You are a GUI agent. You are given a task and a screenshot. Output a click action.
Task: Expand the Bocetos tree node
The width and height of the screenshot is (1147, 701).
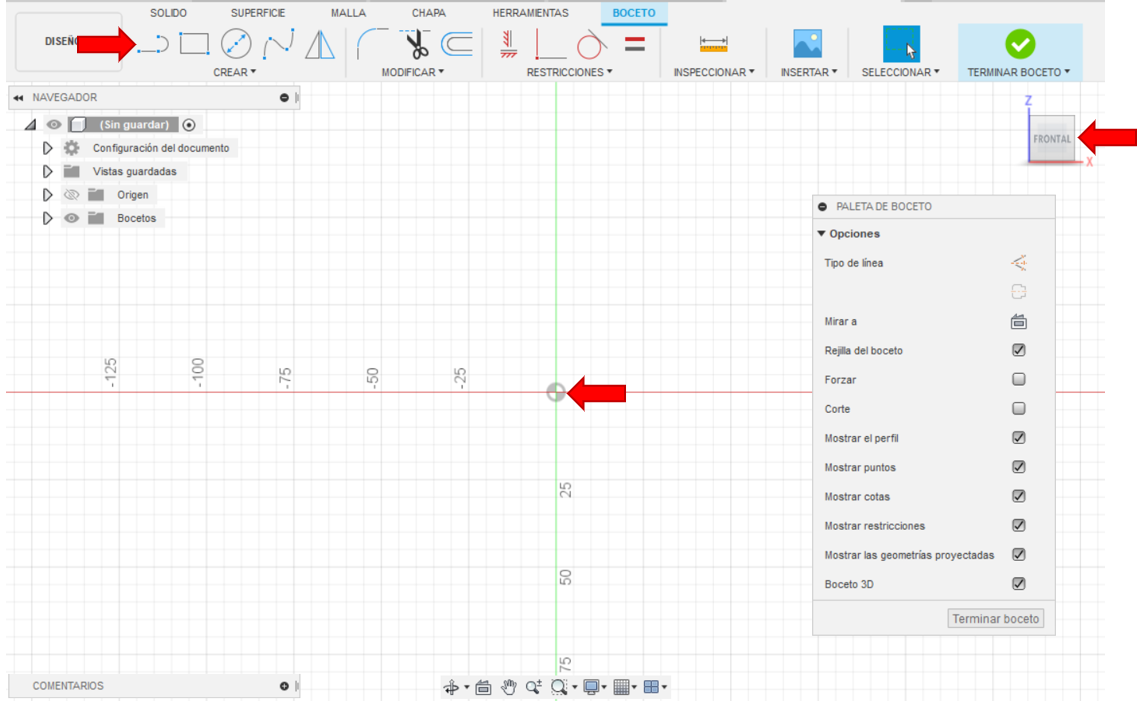click(x=48, y=218)
